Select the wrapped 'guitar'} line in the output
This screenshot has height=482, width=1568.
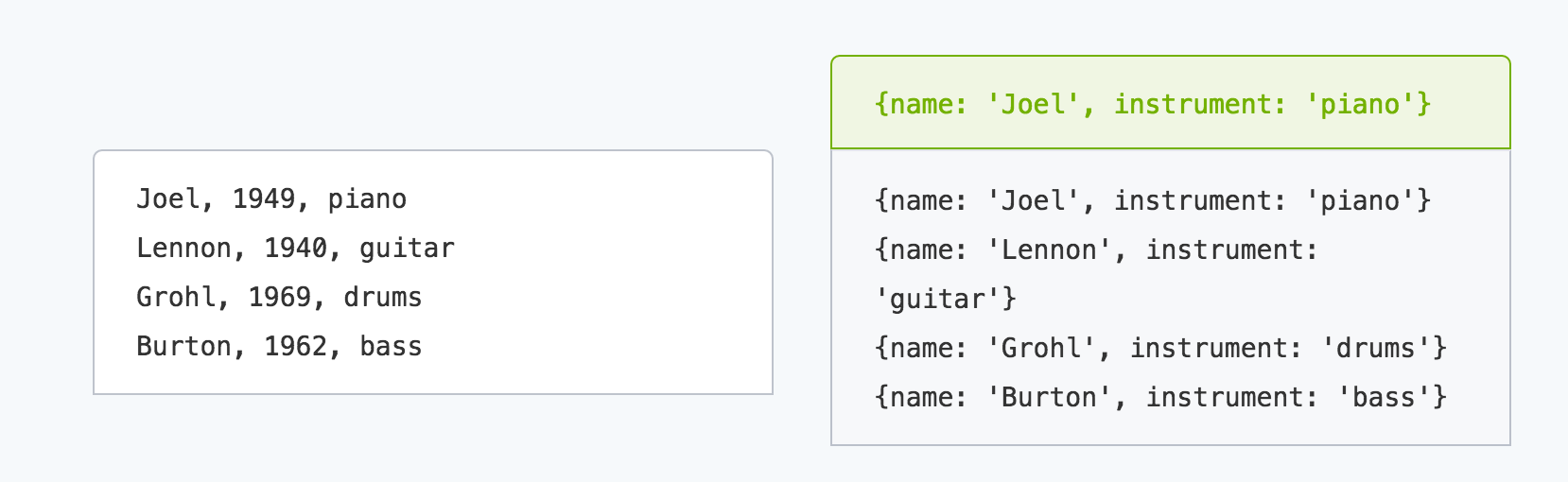coord(946,300)
